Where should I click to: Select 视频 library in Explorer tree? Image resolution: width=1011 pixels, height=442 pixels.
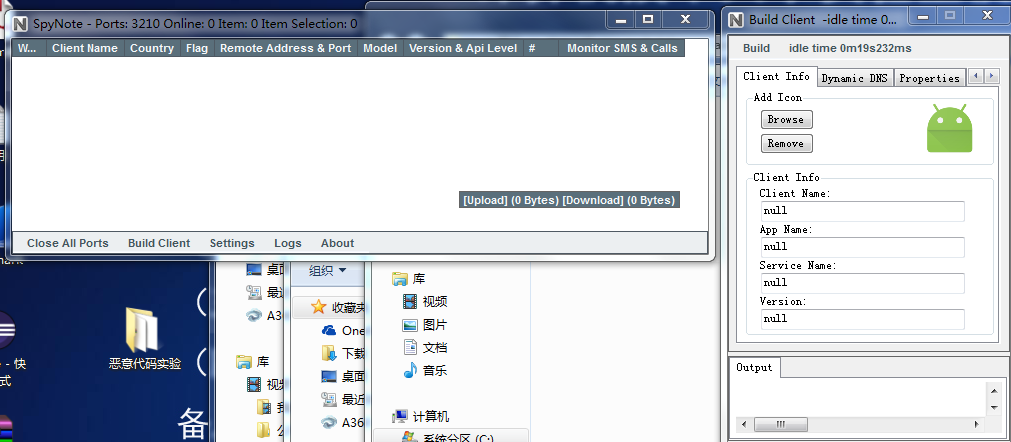(x=425, y=302)
